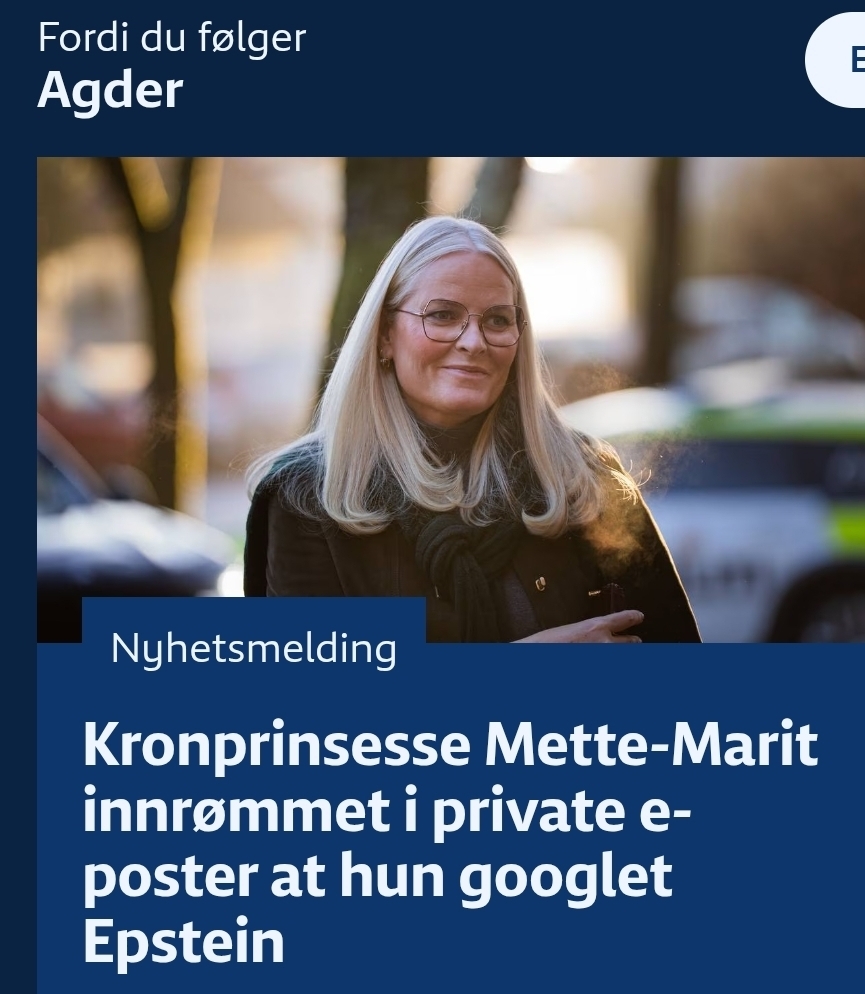Click the blue article card beside "Epstein"

pyautogui.click(x=570, y=942)
